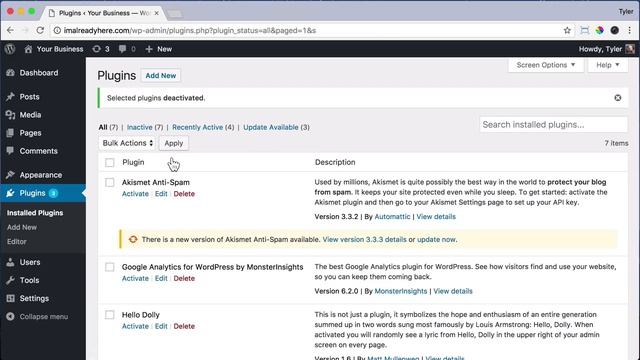Open the Tools menu

point(29,280)
